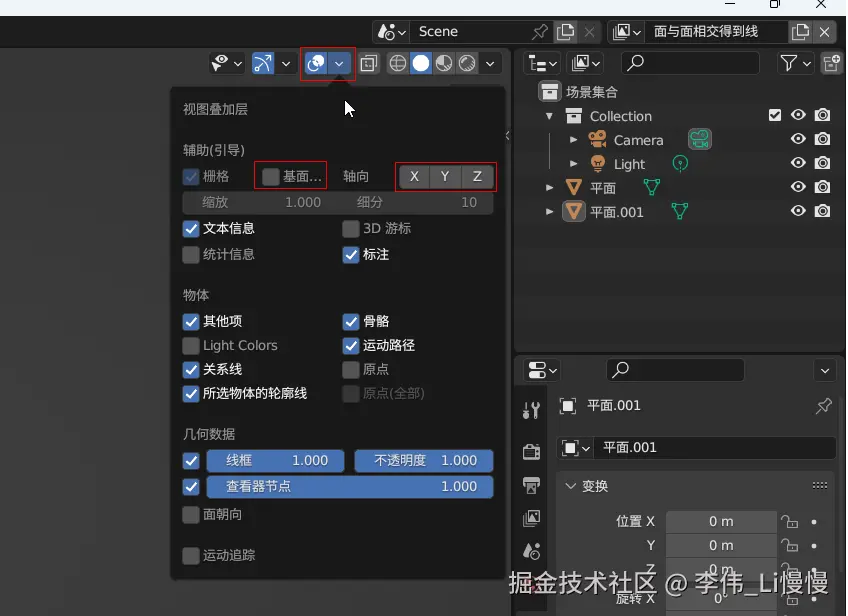Hide Camera in viewport
Viewport: 848px width, 616px height.
point(798,139)
